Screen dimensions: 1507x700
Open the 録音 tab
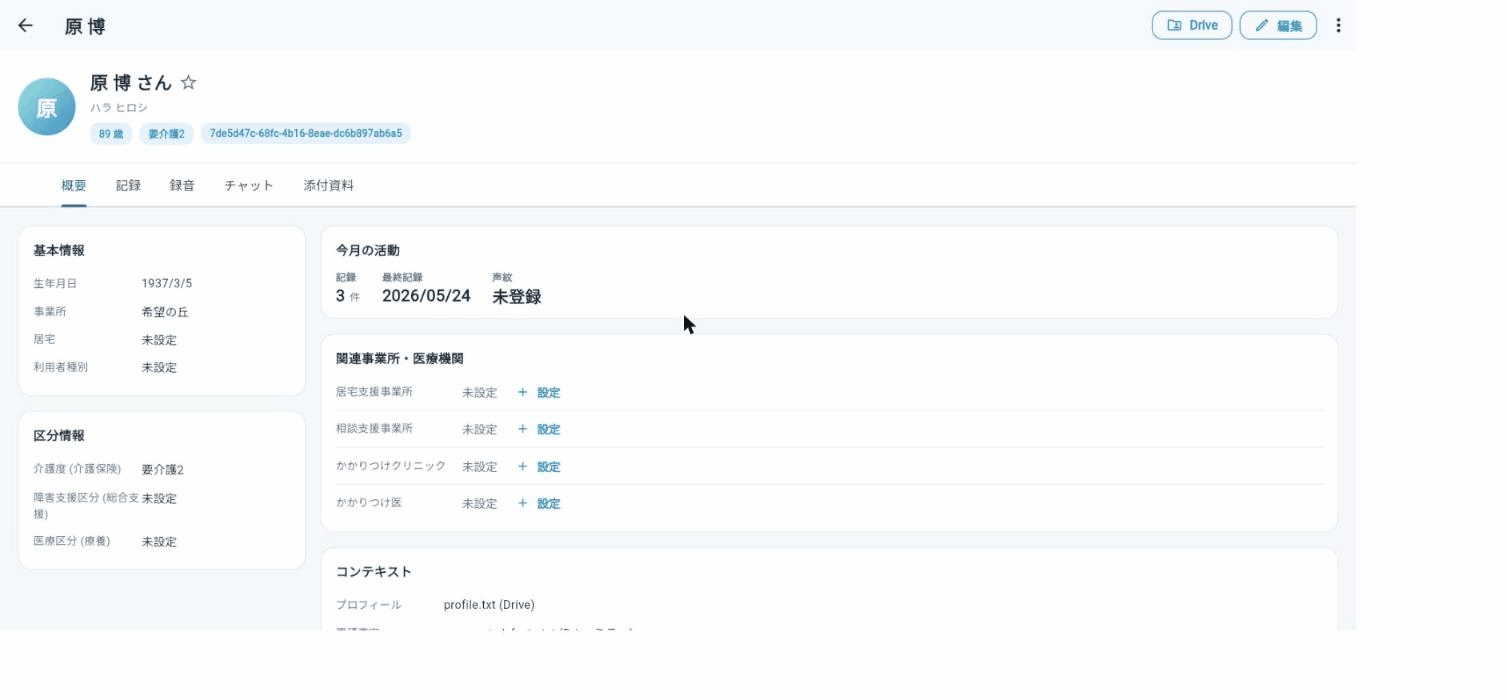click(x=182, y=186)
